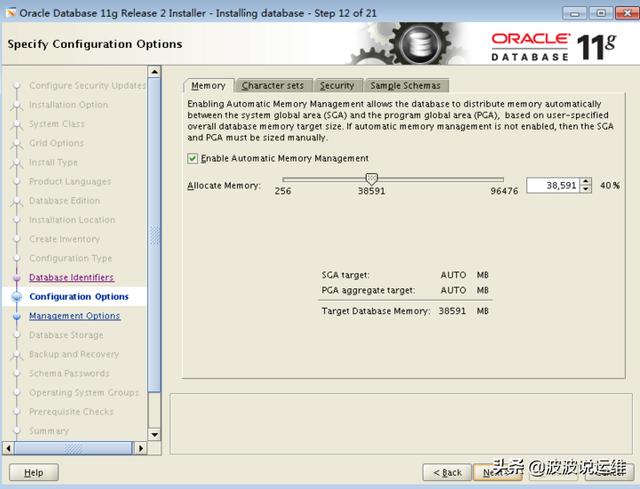
Task: Click the slider maximum label 96476
Action: point(504,191)
